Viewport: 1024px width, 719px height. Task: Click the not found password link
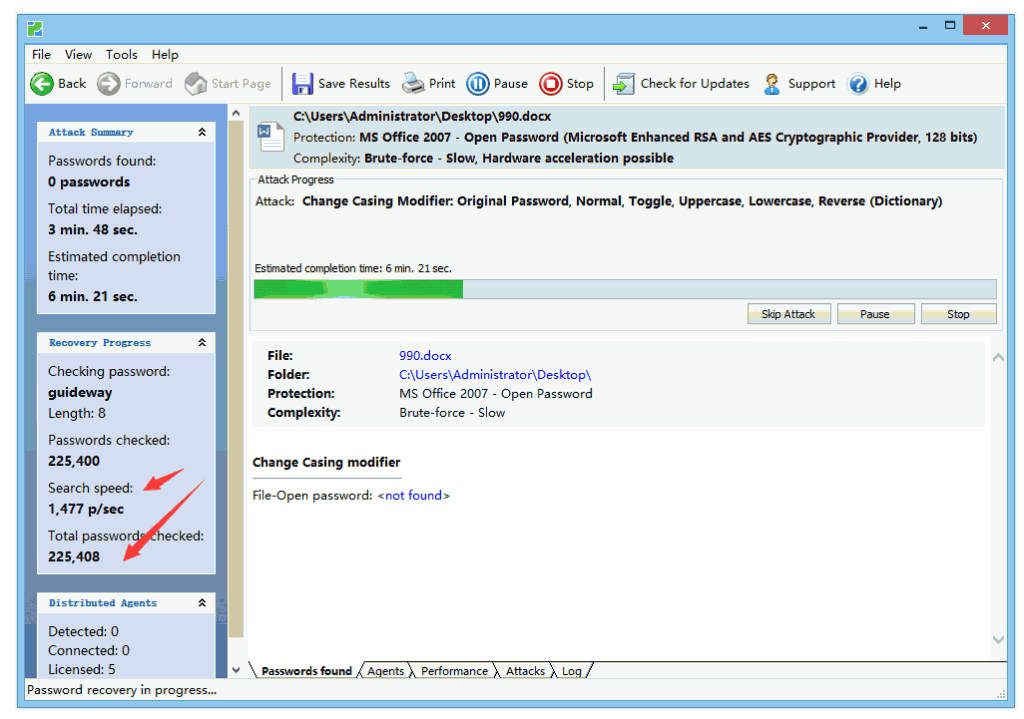click(413, 496)
